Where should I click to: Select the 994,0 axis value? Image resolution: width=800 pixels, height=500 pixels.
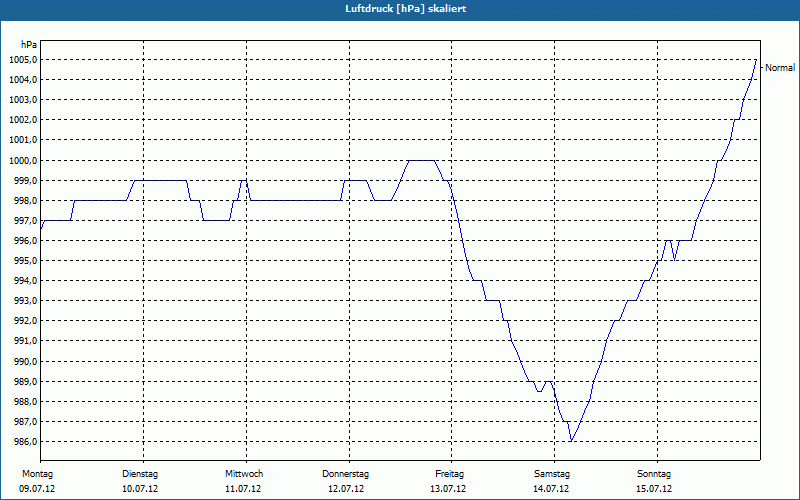26,281
